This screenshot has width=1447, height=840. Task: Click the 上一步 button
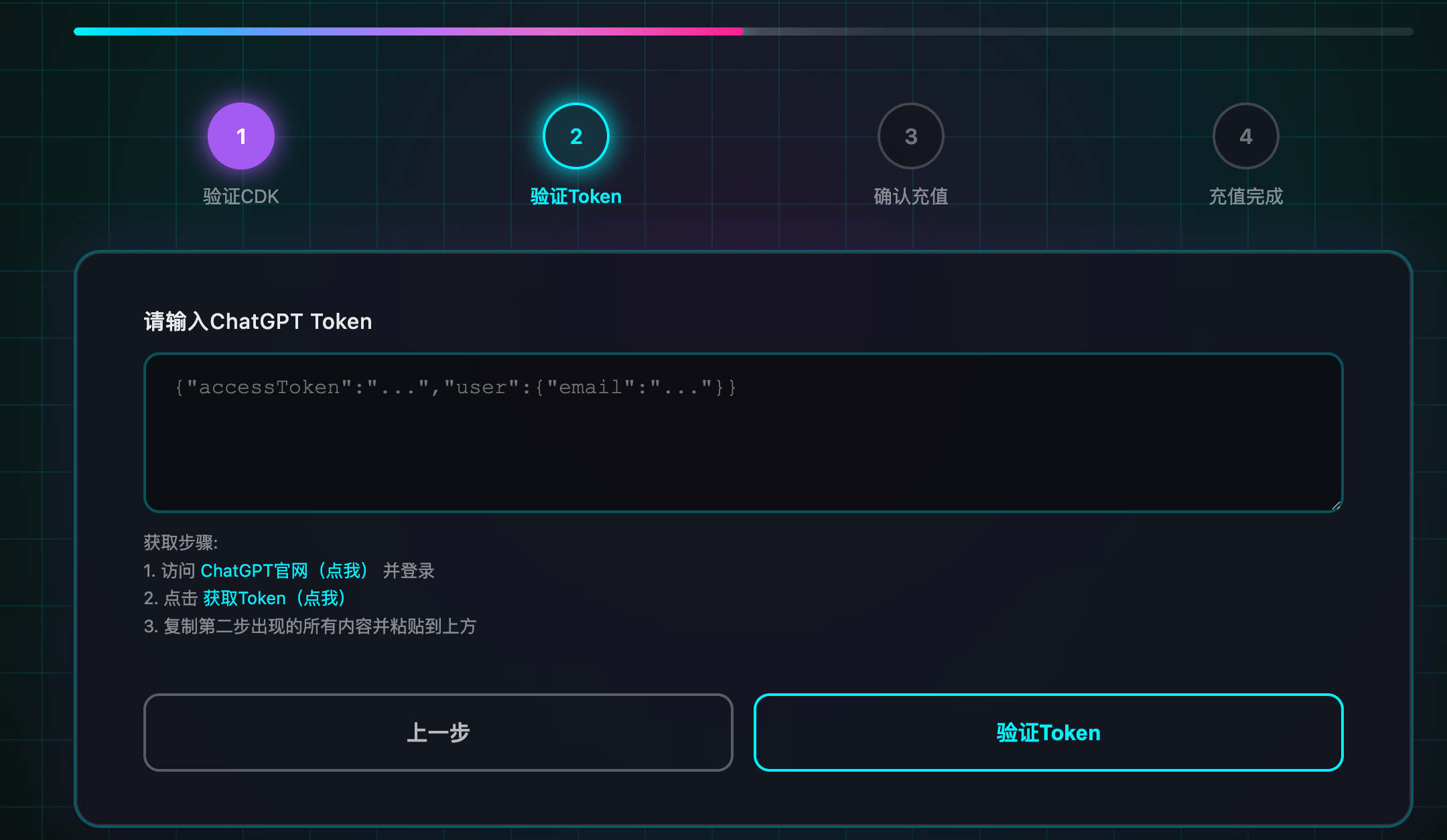click(x=439, y=732)
